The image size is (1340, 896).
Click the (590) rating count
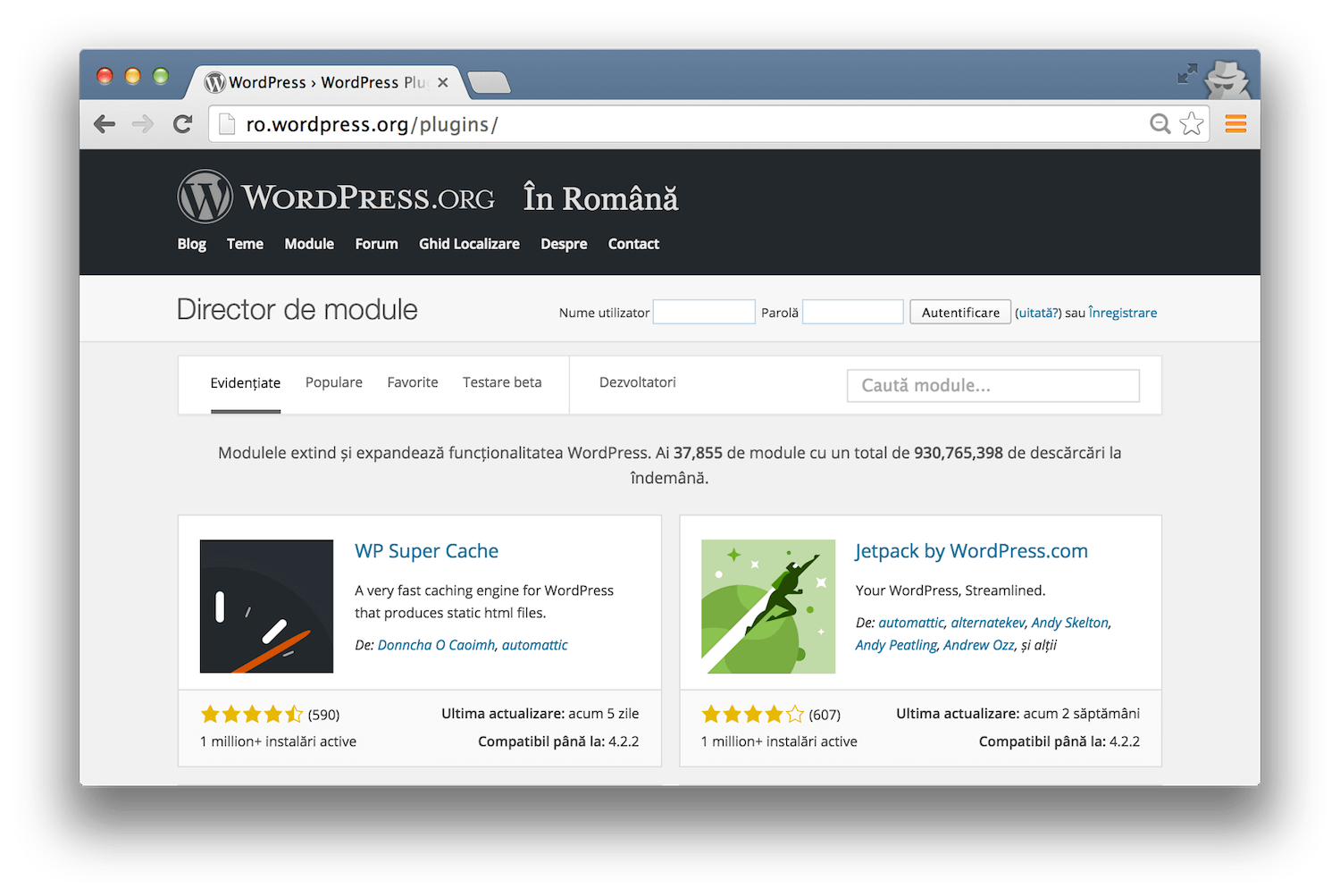click(x=323, y=715)
